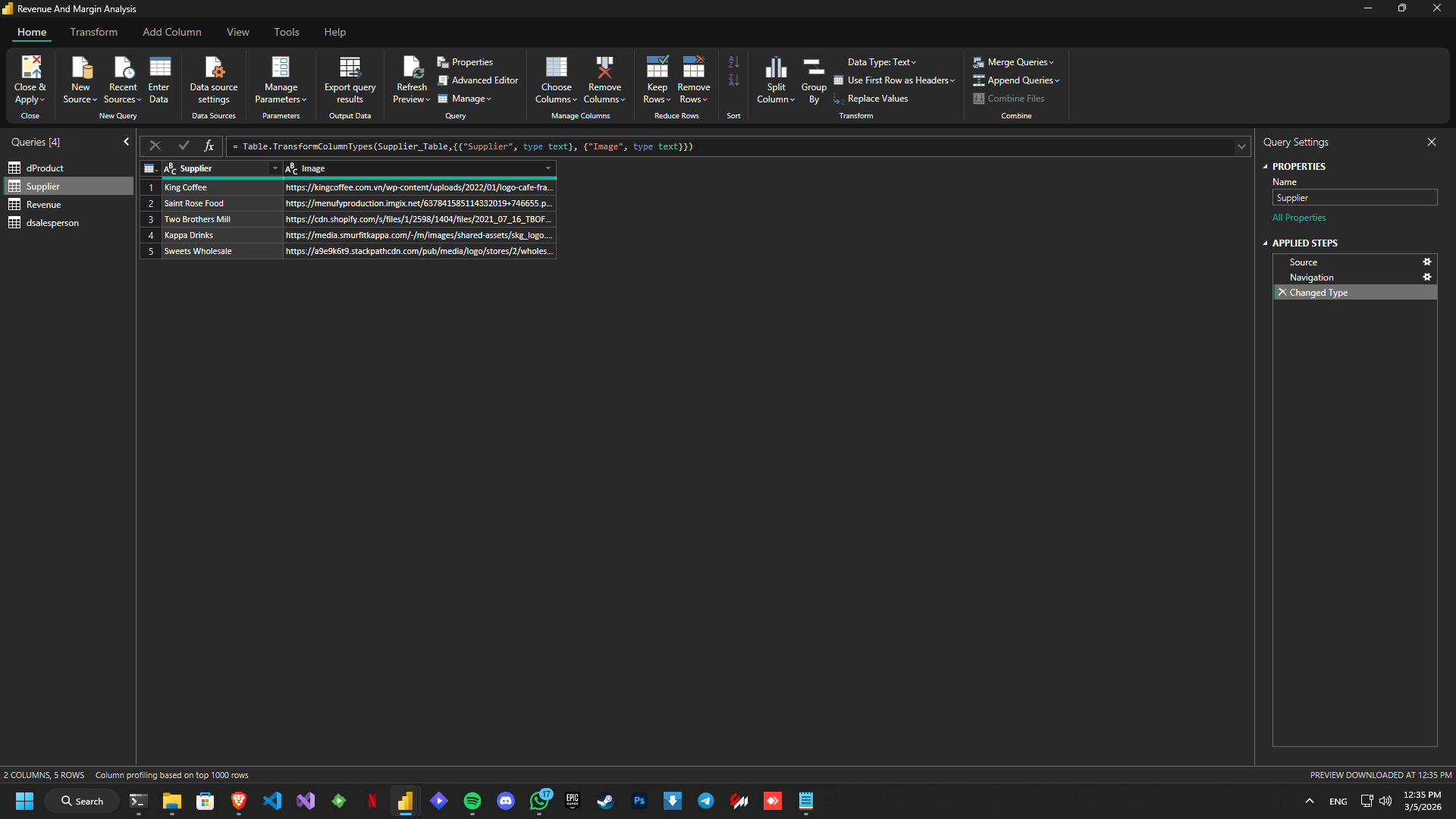
Task: Open Data source settings
Action: pyautogui.click(x=213, y=68)
